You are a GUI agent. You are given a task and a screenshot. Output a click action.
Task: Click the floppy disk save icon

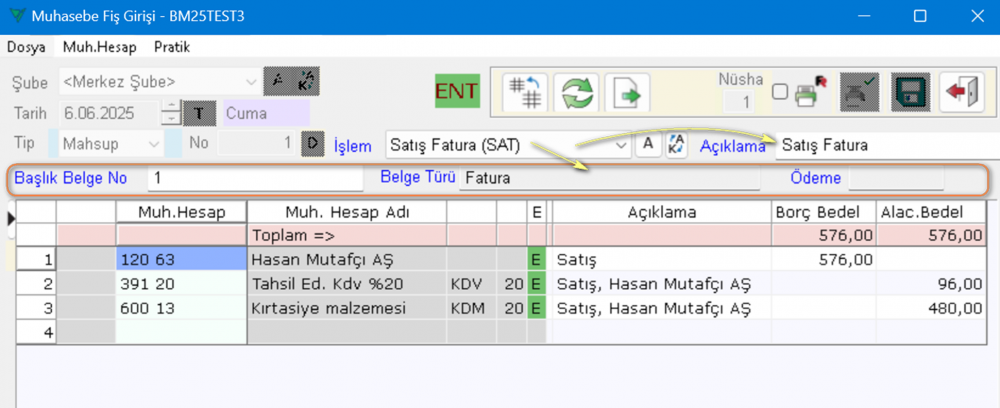coord(909,92)
